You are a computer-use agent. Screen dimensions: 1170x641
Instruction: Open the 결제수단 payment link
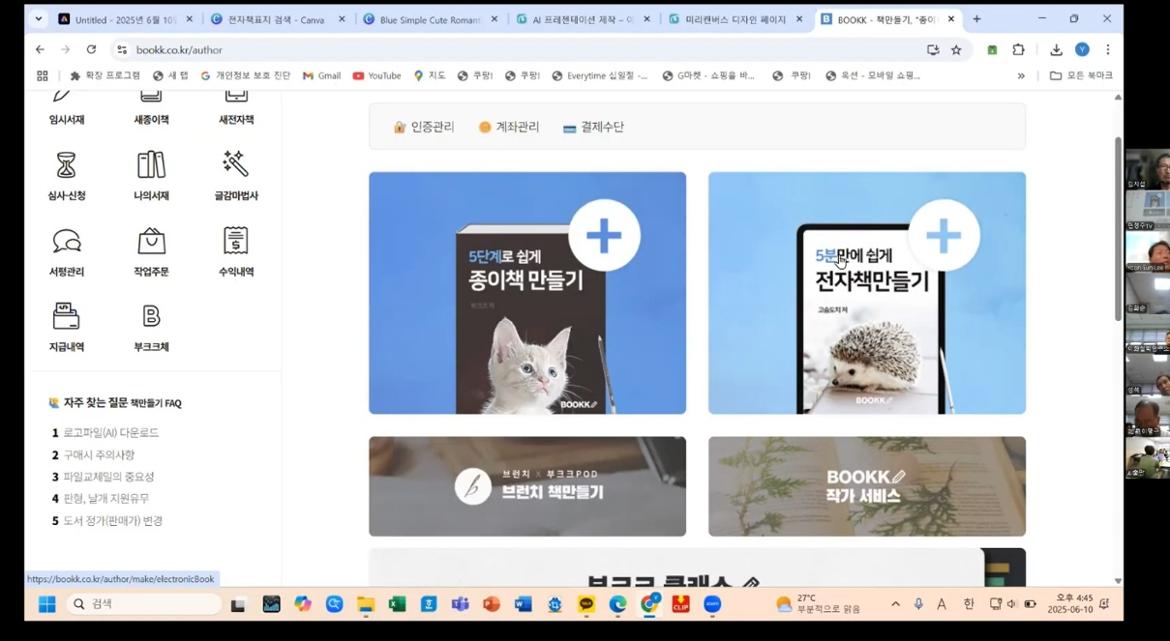(594, 127)
